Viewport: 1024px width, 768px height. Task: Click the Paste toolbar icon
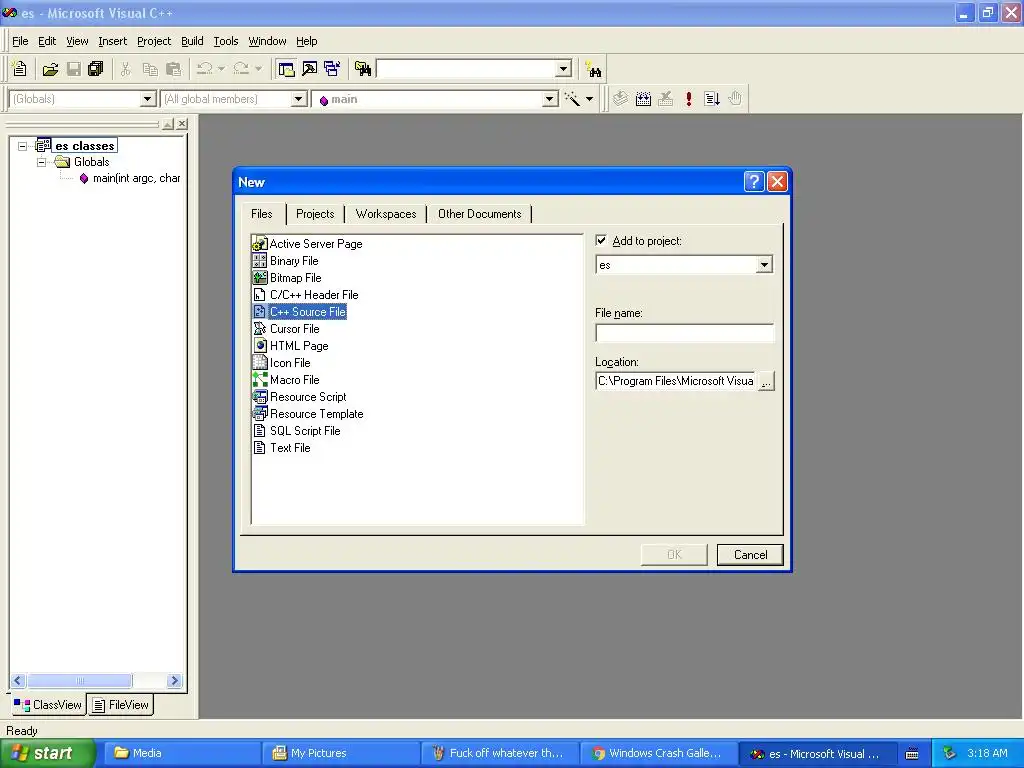(x=174, y=69)
